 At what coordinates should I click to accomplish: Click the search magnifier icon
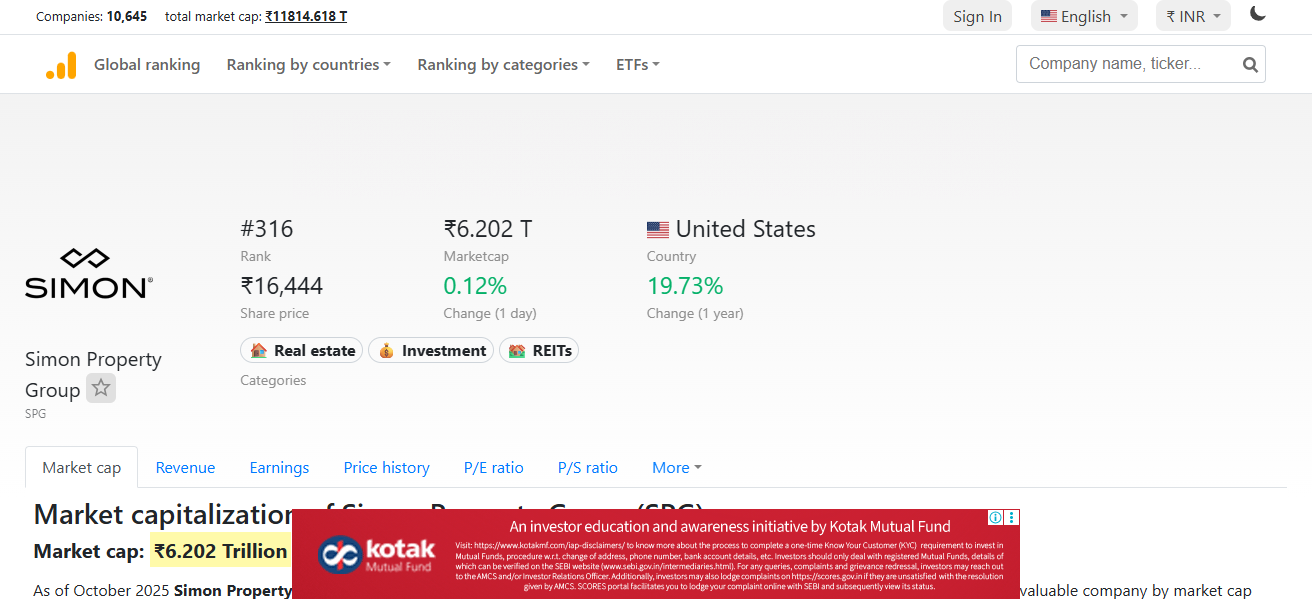coord(1250,65)
